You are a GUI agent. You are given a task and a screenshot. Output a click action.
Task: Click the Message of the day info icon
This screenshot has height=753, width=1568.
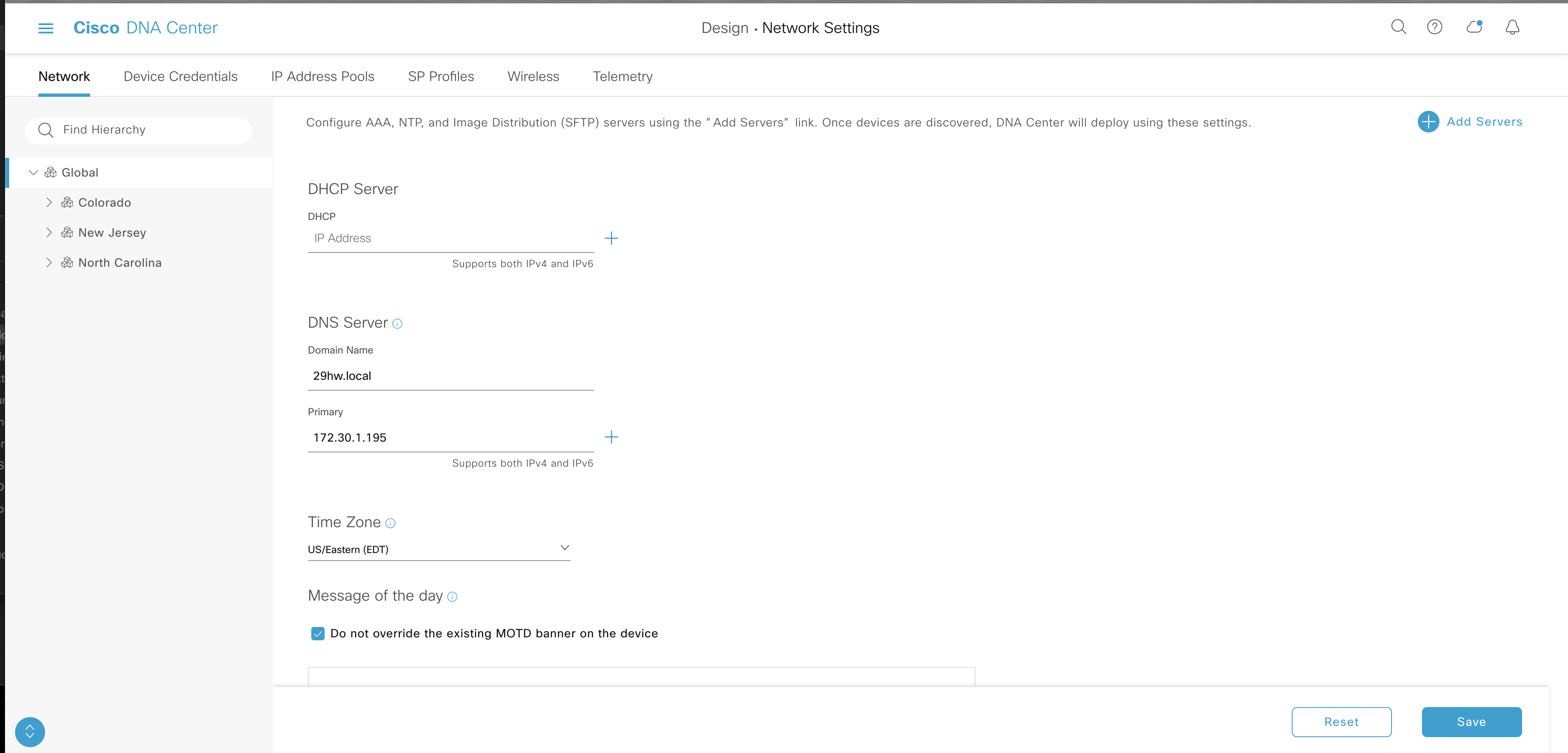(452, 596)
